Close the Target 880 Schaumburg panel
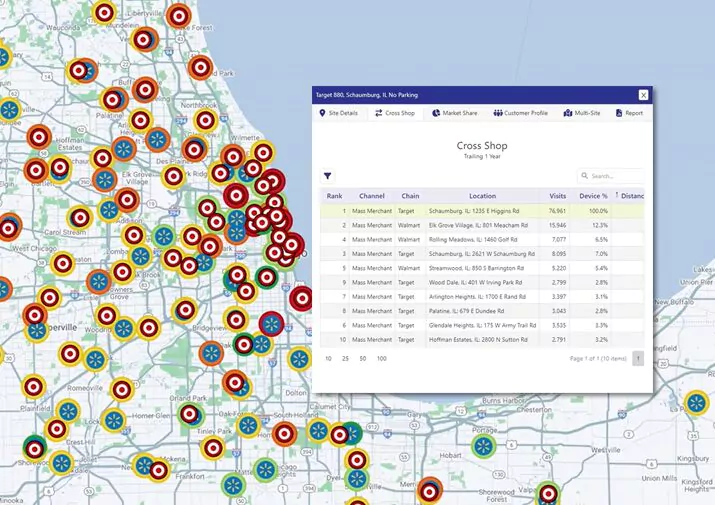The width and height of the screenshot is (715, 505). [x=643, y=95]
